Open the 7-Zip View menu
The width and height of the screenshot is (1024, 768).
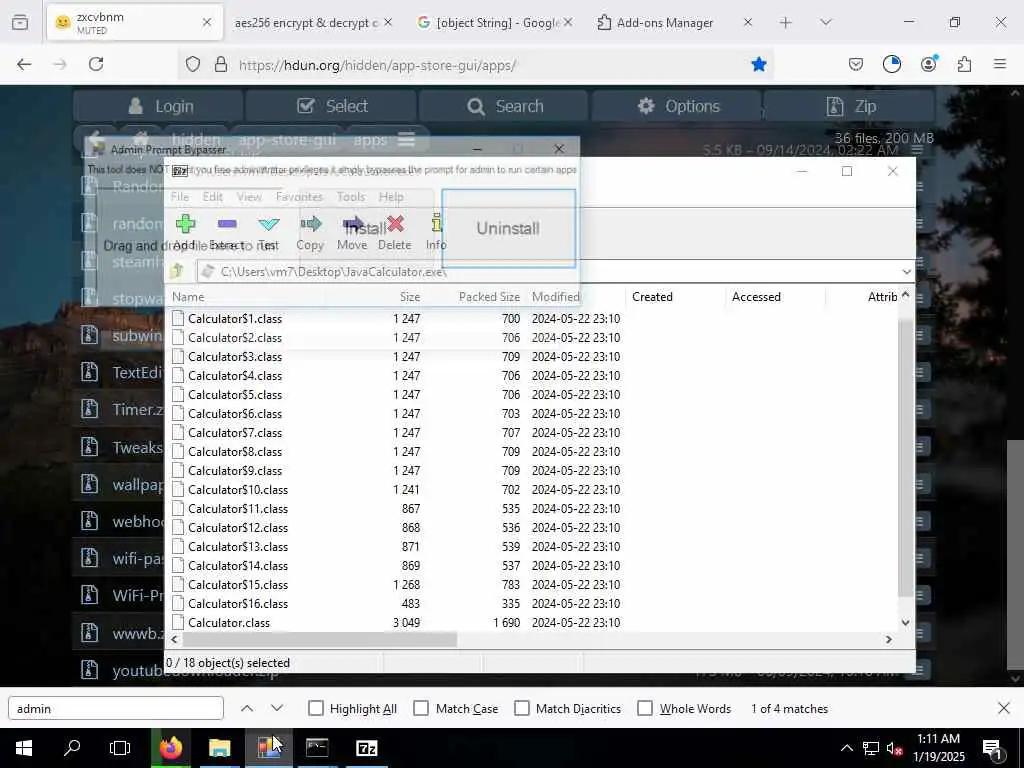(249, 197)
